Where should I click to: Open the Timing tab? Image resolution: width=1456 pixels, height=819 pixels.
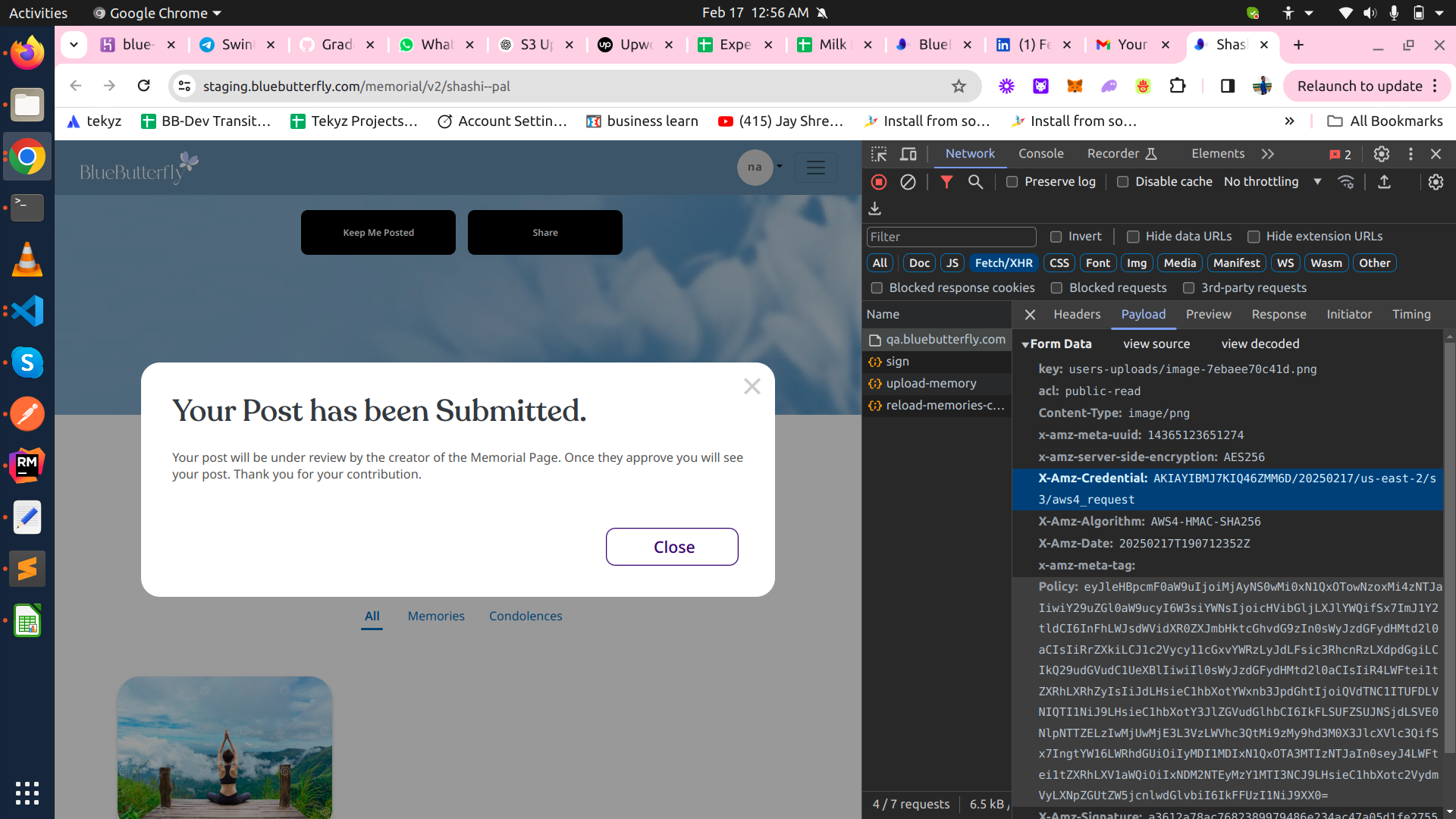[1411, 315]
